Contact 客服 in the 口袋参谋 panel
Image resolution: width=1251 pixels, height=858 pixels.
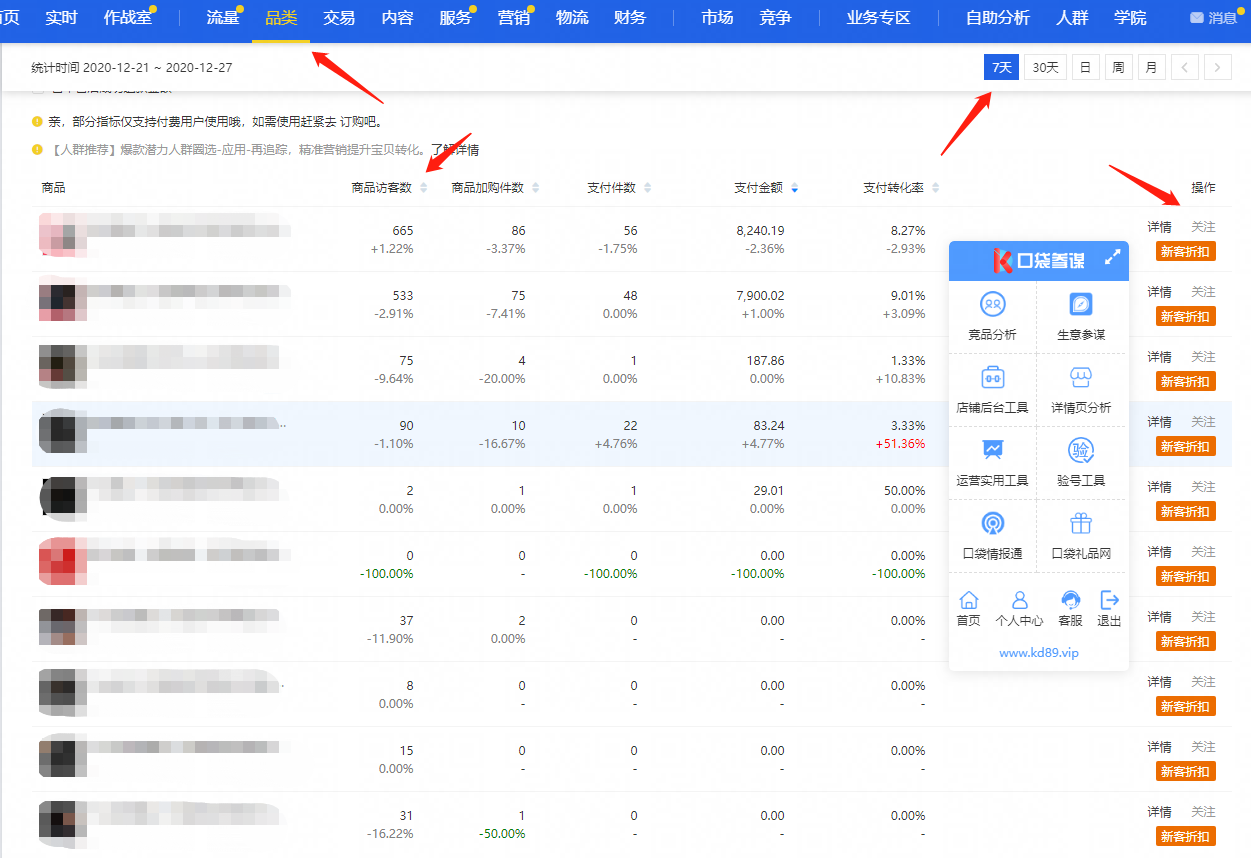pos(1070,608)
